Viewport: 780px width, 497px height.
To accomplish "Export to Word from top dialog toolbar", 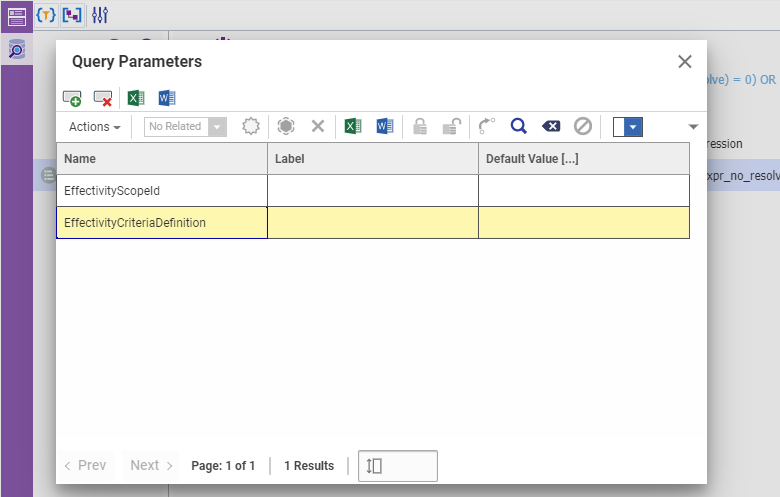I will point(167,98).
